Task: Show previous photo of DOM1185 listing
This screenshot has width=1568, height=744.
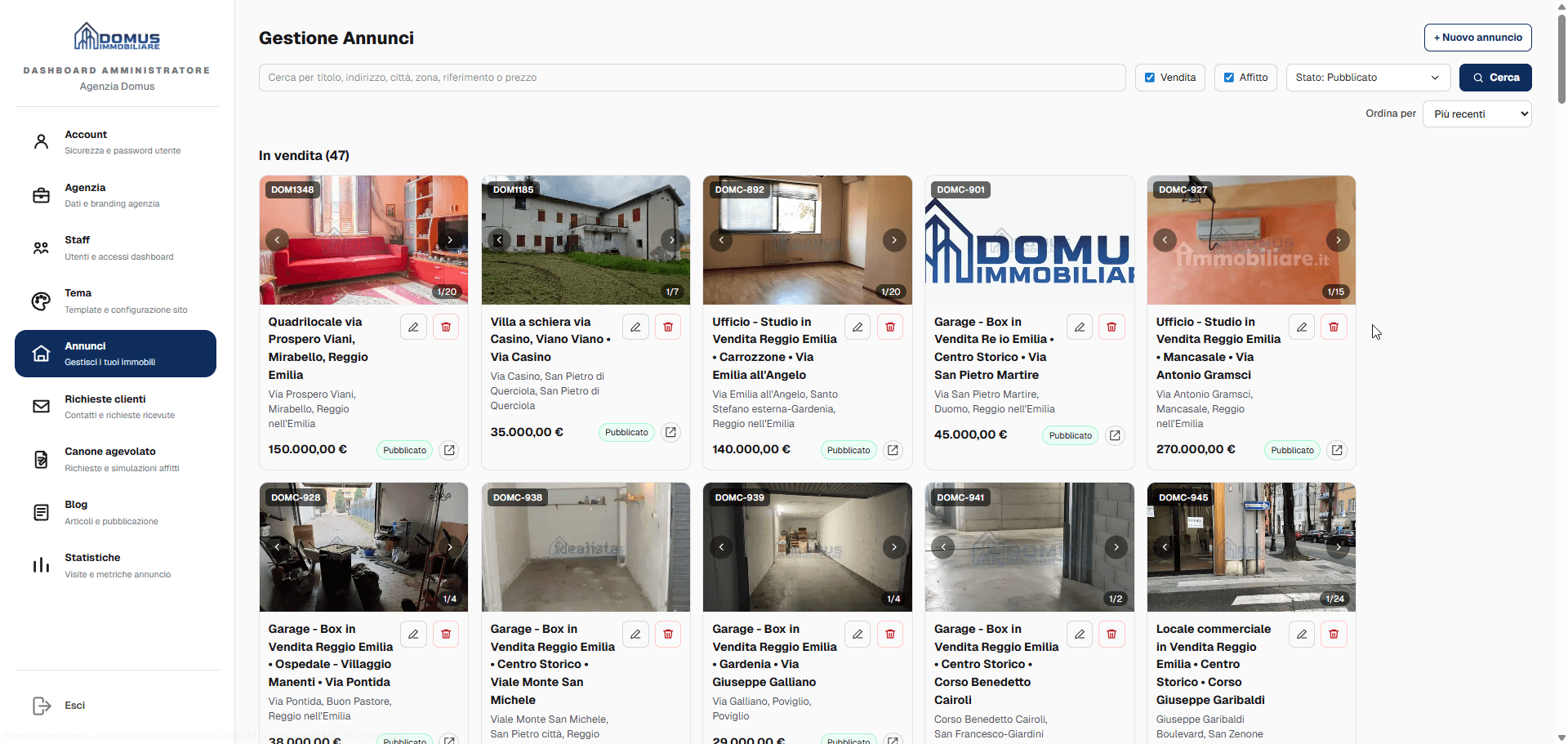Action: click(500, 240)
